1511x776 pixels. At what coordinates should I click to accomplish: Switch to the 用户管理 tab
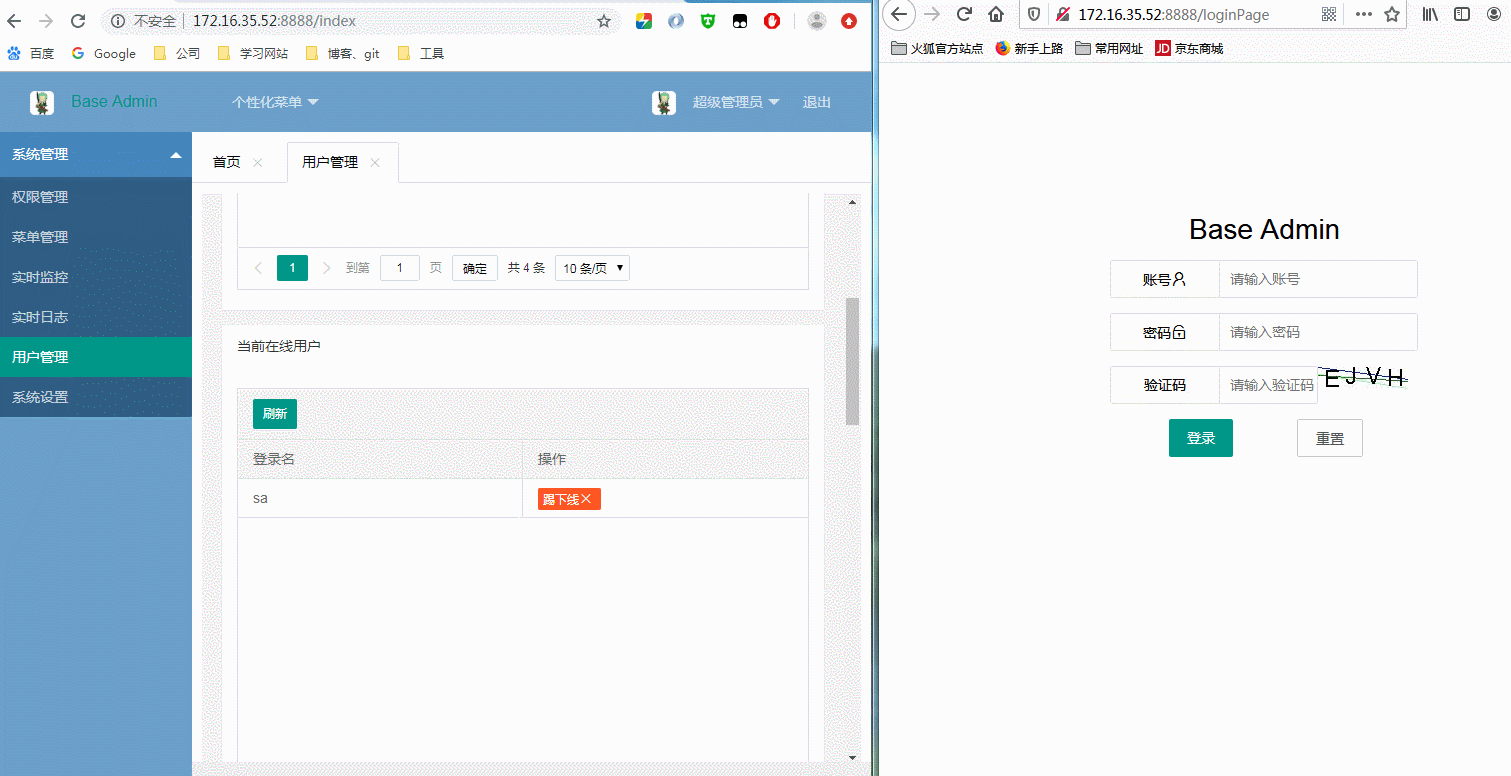click(x=330, y=162)
